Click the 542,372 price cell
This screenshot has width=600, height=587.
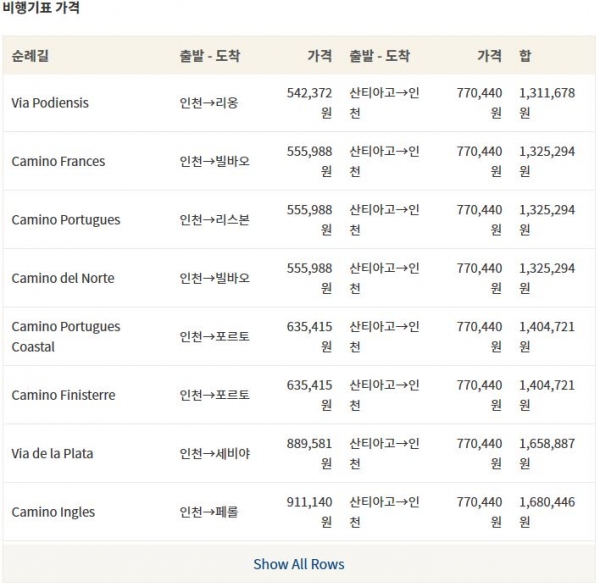[x=309, y=103]
